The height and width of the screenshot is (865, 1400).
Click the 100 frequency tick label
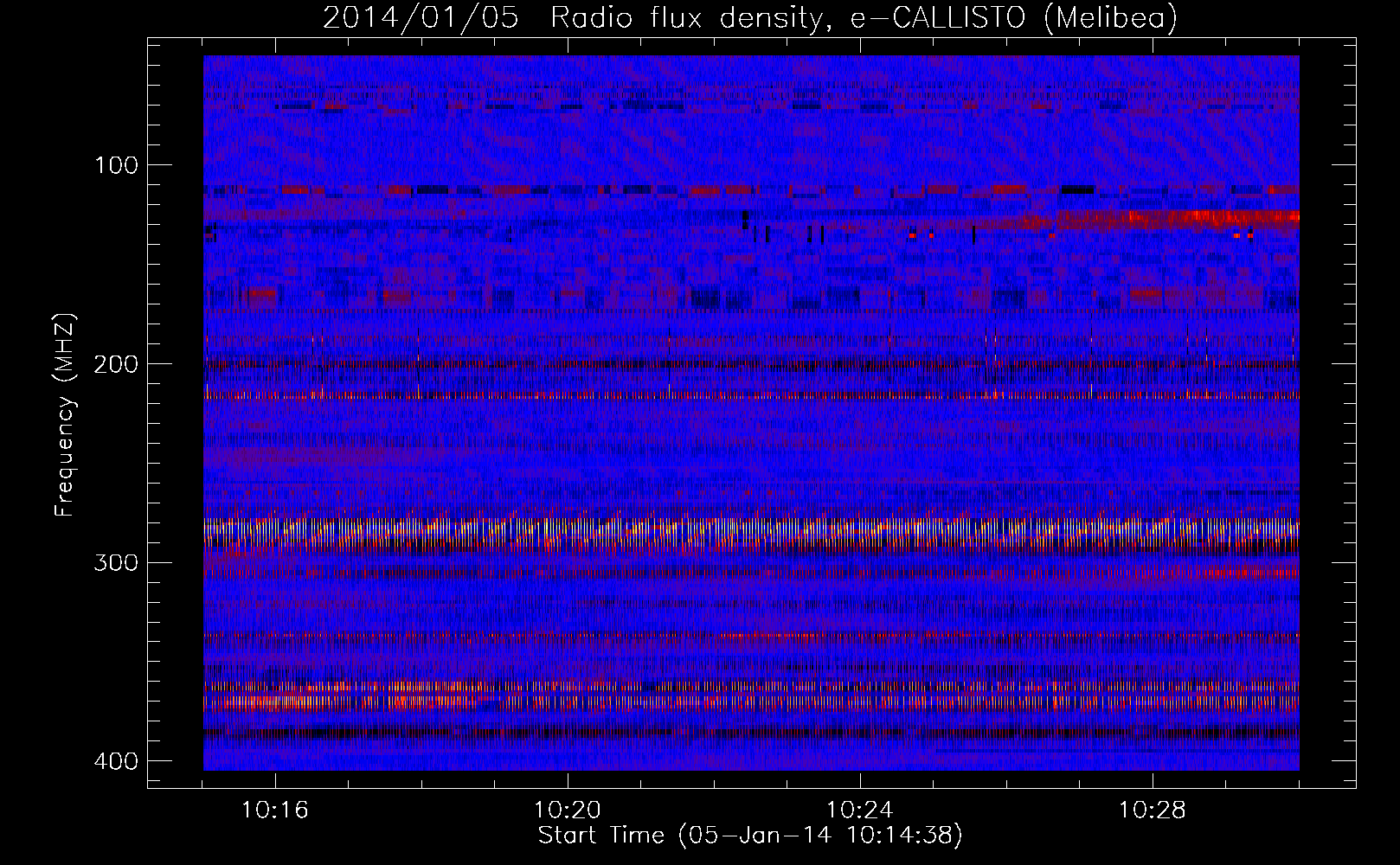tap(115, 165)
